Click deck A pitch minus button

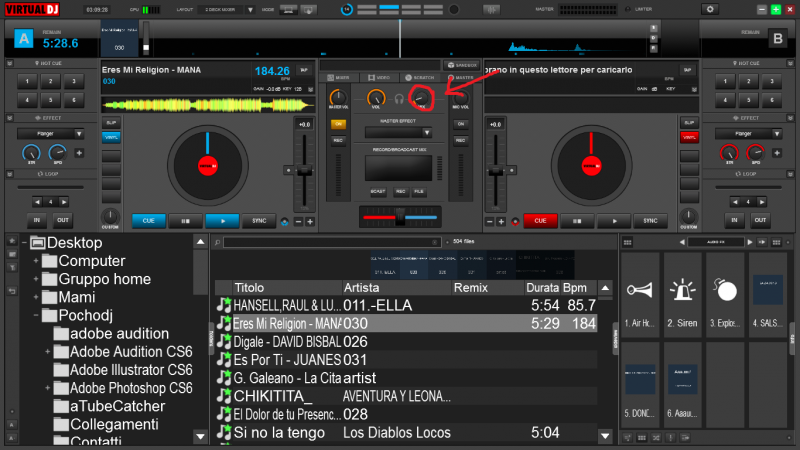pyautogui.click(x=298, y=221)
